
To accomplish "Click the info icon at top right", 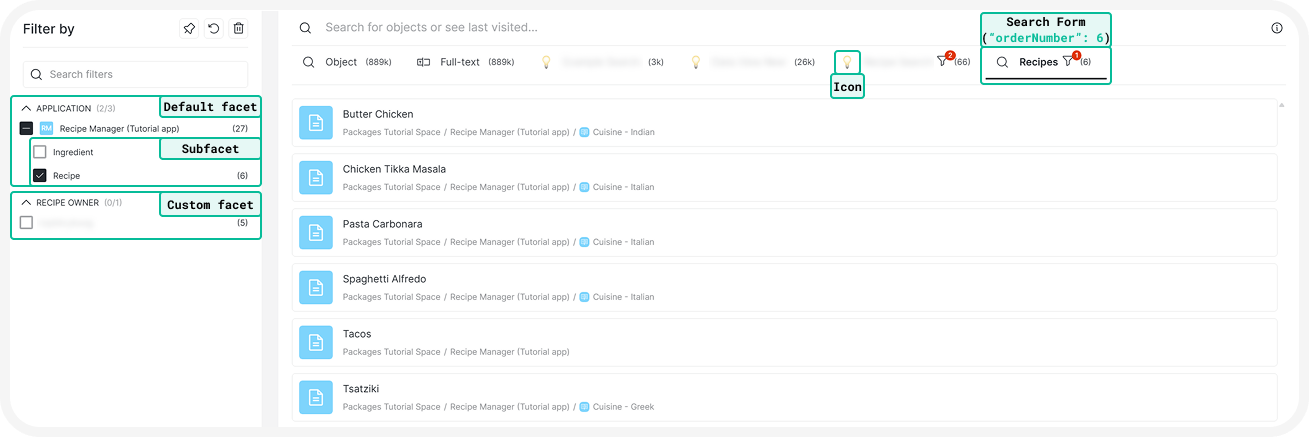I will (1277, 28).
